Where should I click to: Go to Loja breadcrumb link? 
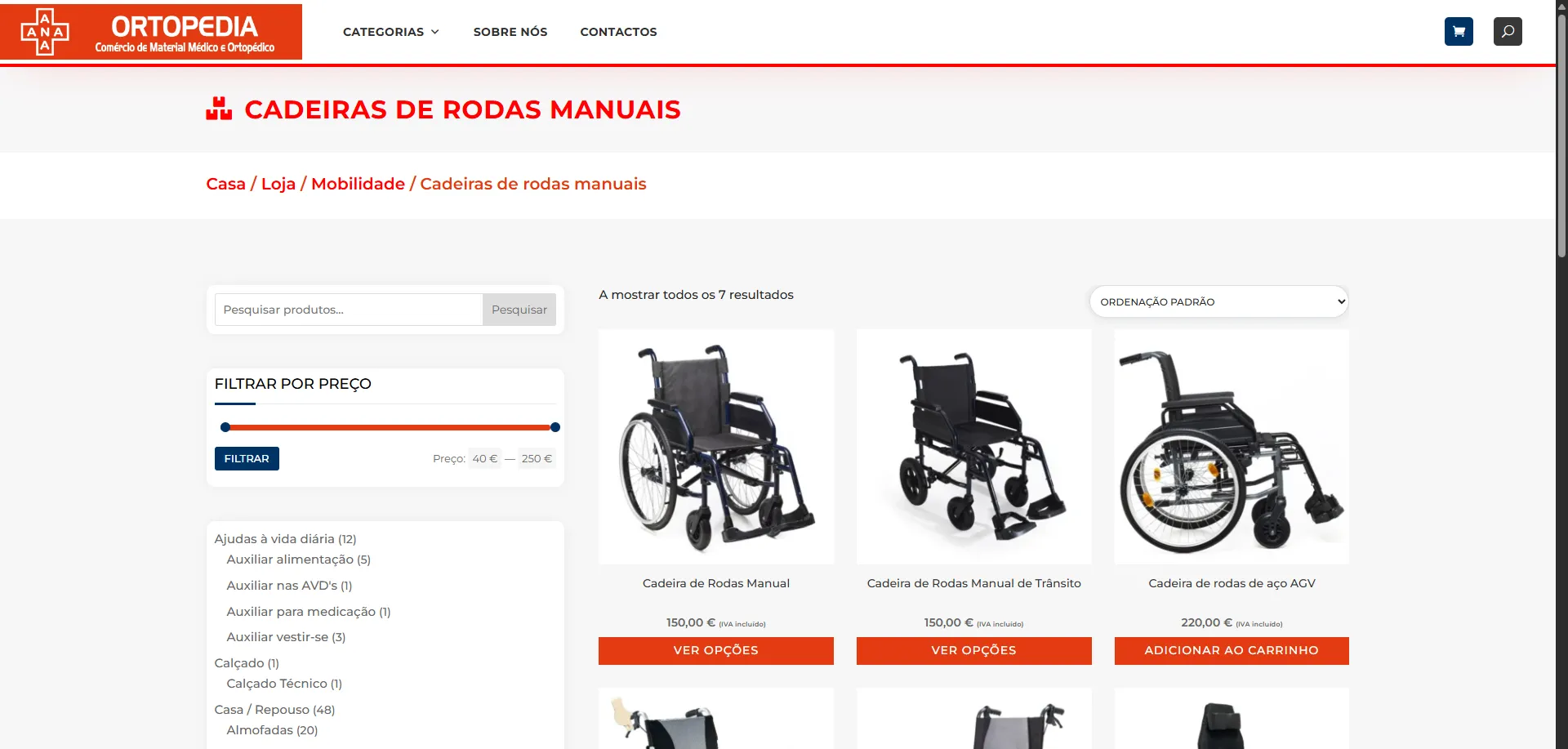click(x=278, y=184)
